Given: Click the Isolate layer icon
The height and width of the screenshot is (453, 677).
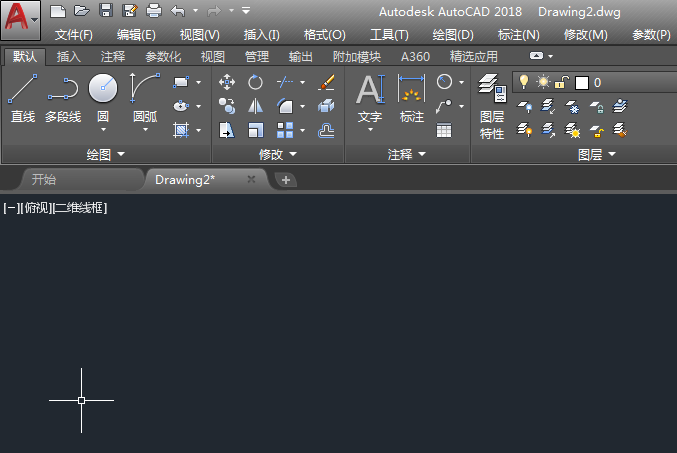Looking at the screenshot, I should pyautogui.click(x=548, y=106).
